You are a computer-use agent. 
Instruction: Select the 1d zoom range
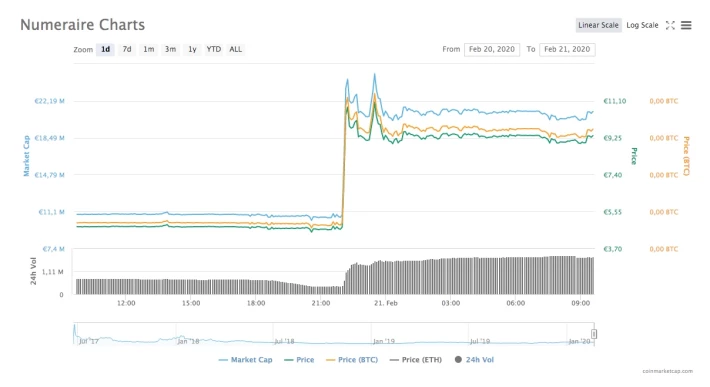coord(106,49)
